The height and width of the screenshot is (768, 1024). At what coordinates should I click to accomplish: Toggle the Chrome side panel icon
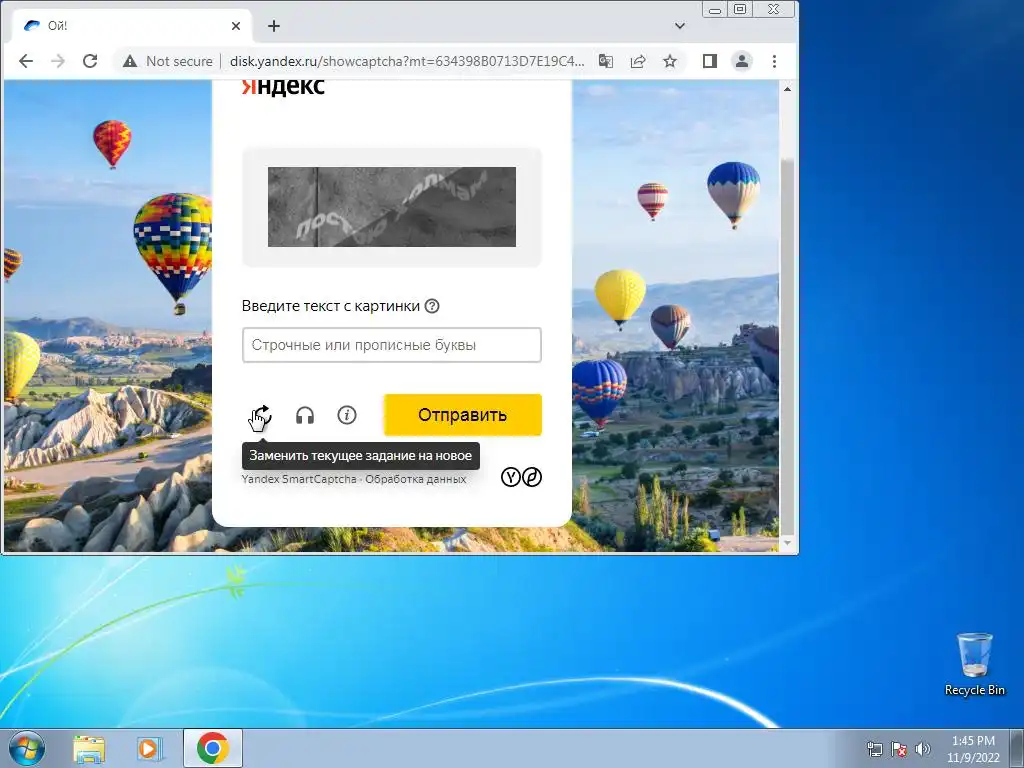point(710,61)
